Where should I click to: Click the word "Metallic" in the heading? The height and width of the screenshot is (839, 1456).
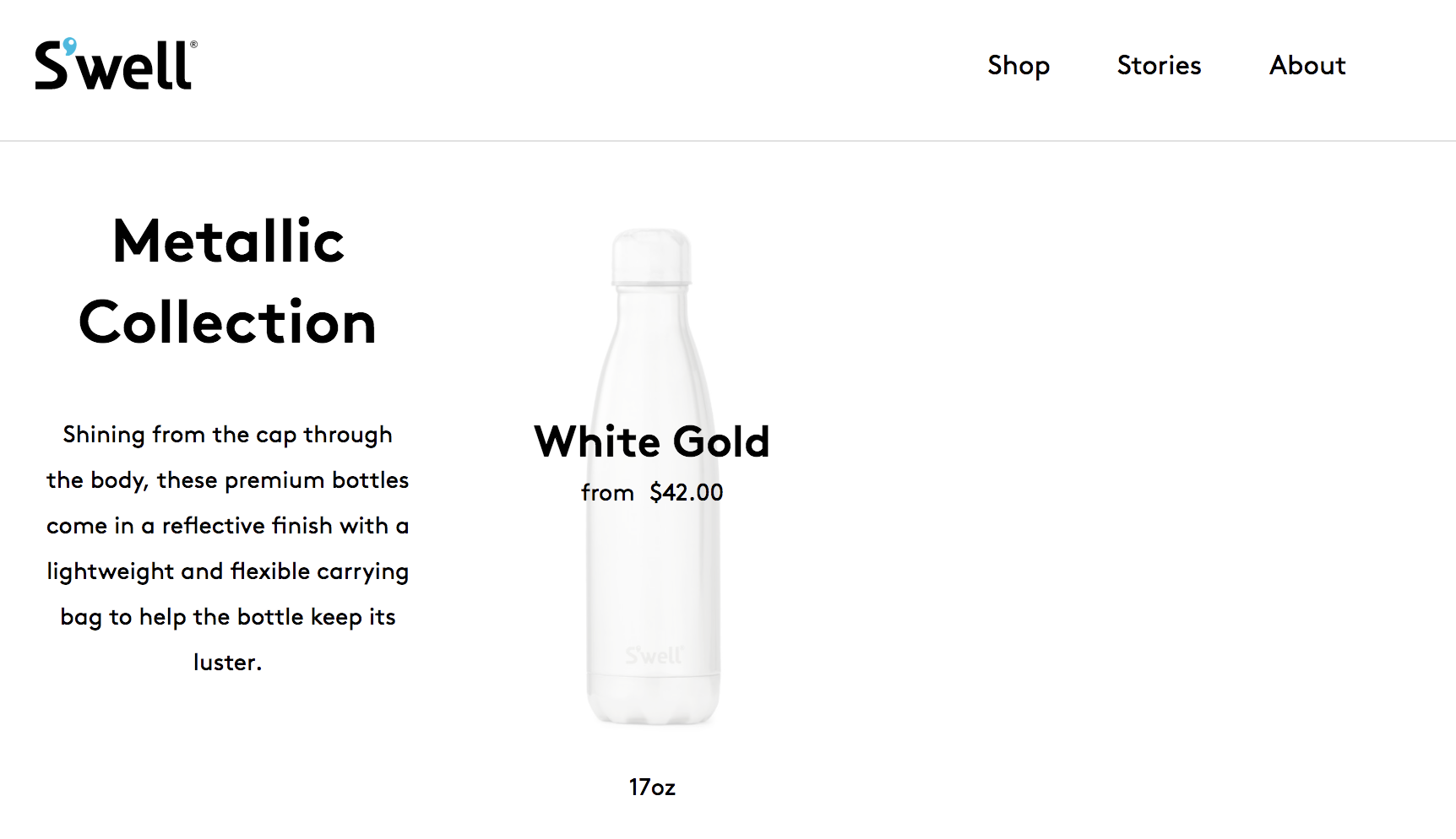tap(228, 241)
